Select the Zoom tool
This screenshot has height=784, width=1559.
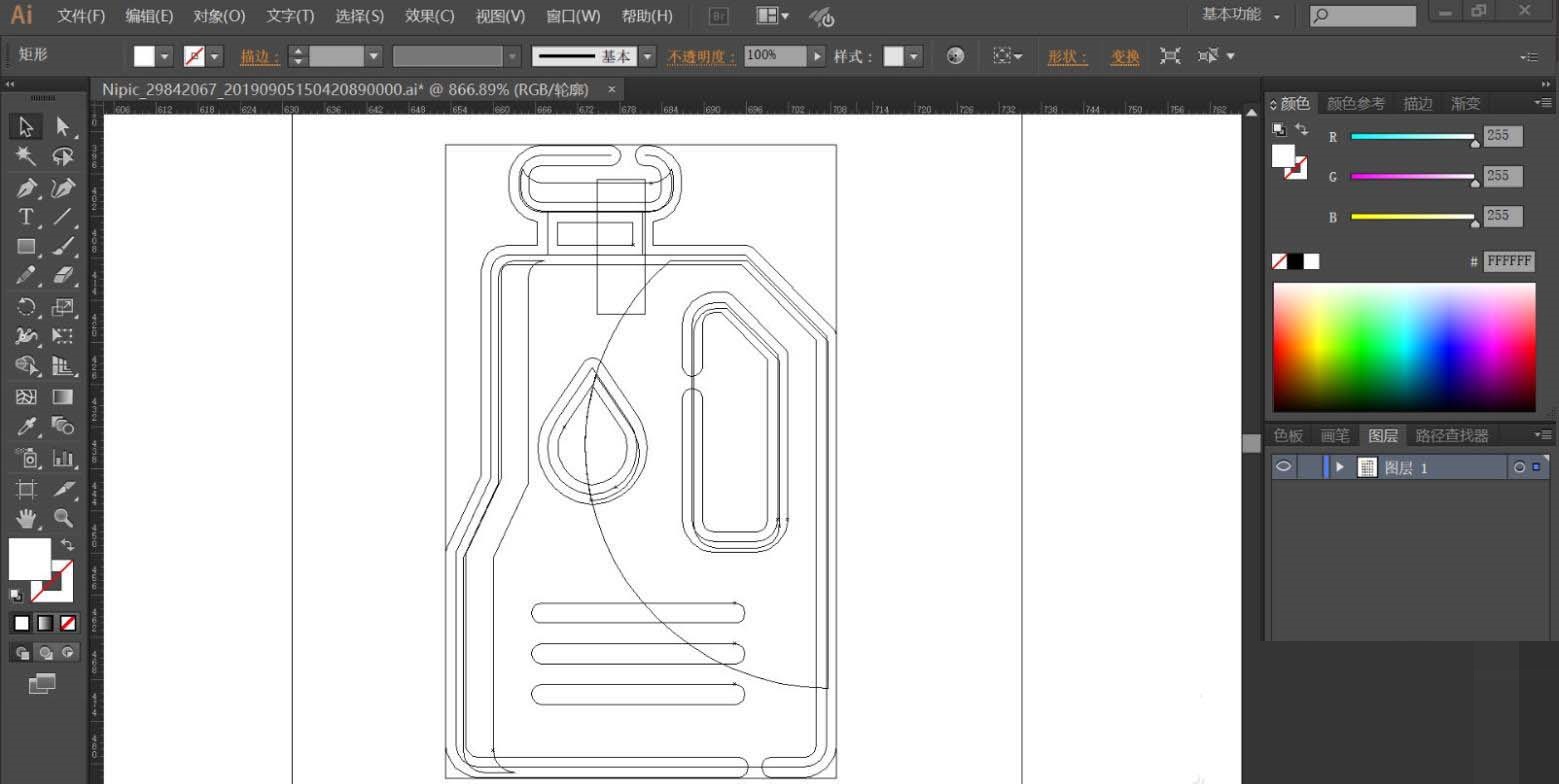[62, 518]
